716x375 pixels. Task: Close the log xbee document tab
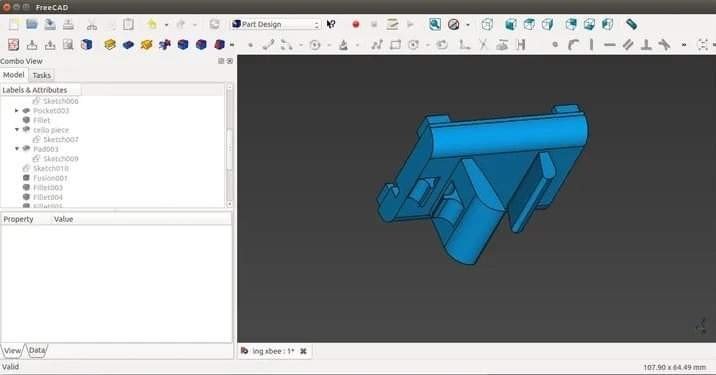[303, 351]
